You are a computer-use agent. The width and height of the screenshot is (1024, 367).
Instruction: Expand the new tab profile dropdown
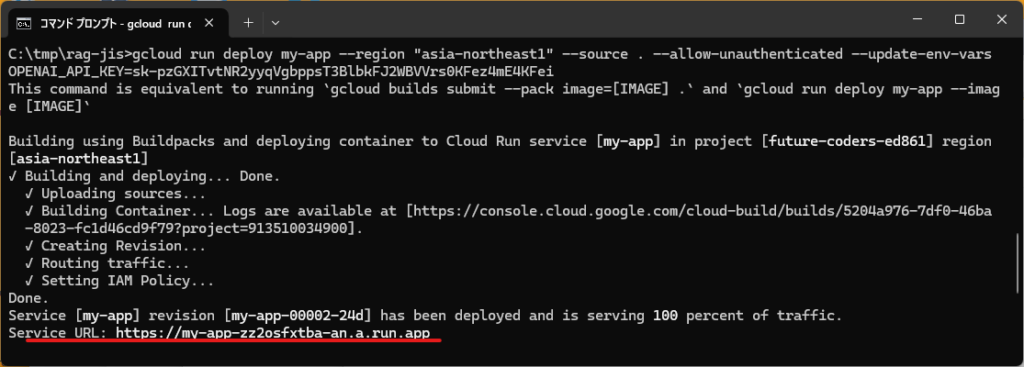[276, 23]
